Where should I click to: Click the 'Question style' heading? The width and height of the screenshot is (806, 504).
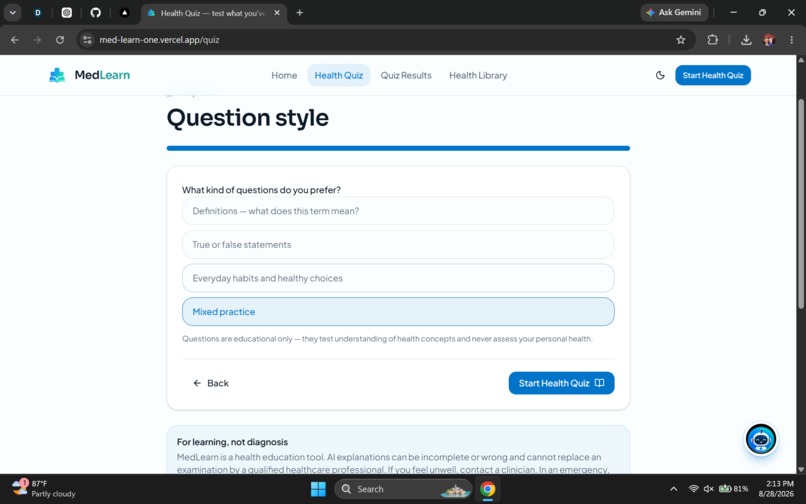click(x=247, y=118)
